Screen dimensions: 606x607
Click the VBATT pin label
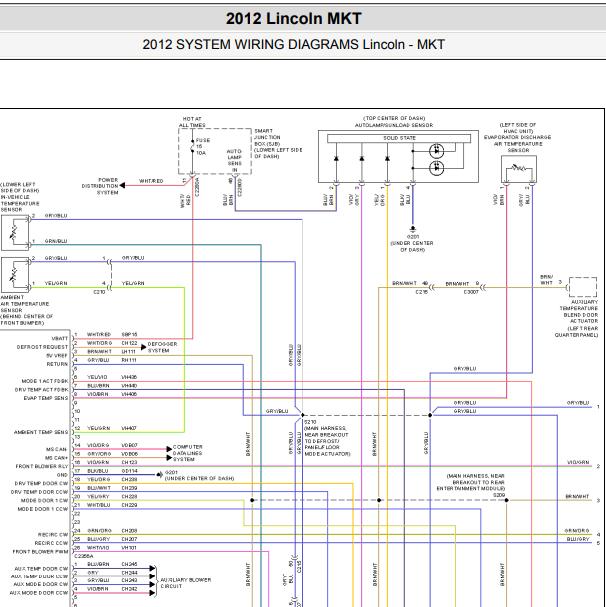(x=60, y=338)
